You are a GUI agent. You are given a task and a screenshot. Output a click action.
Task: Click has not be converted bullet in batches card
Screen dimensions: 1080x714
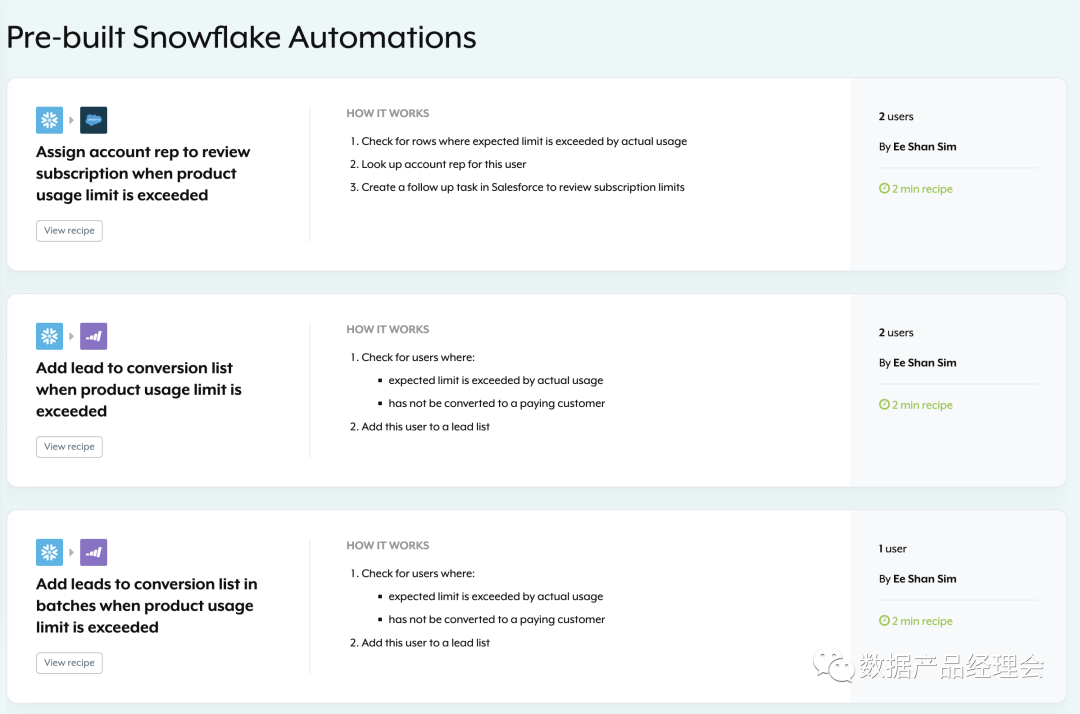pos(497,620)
